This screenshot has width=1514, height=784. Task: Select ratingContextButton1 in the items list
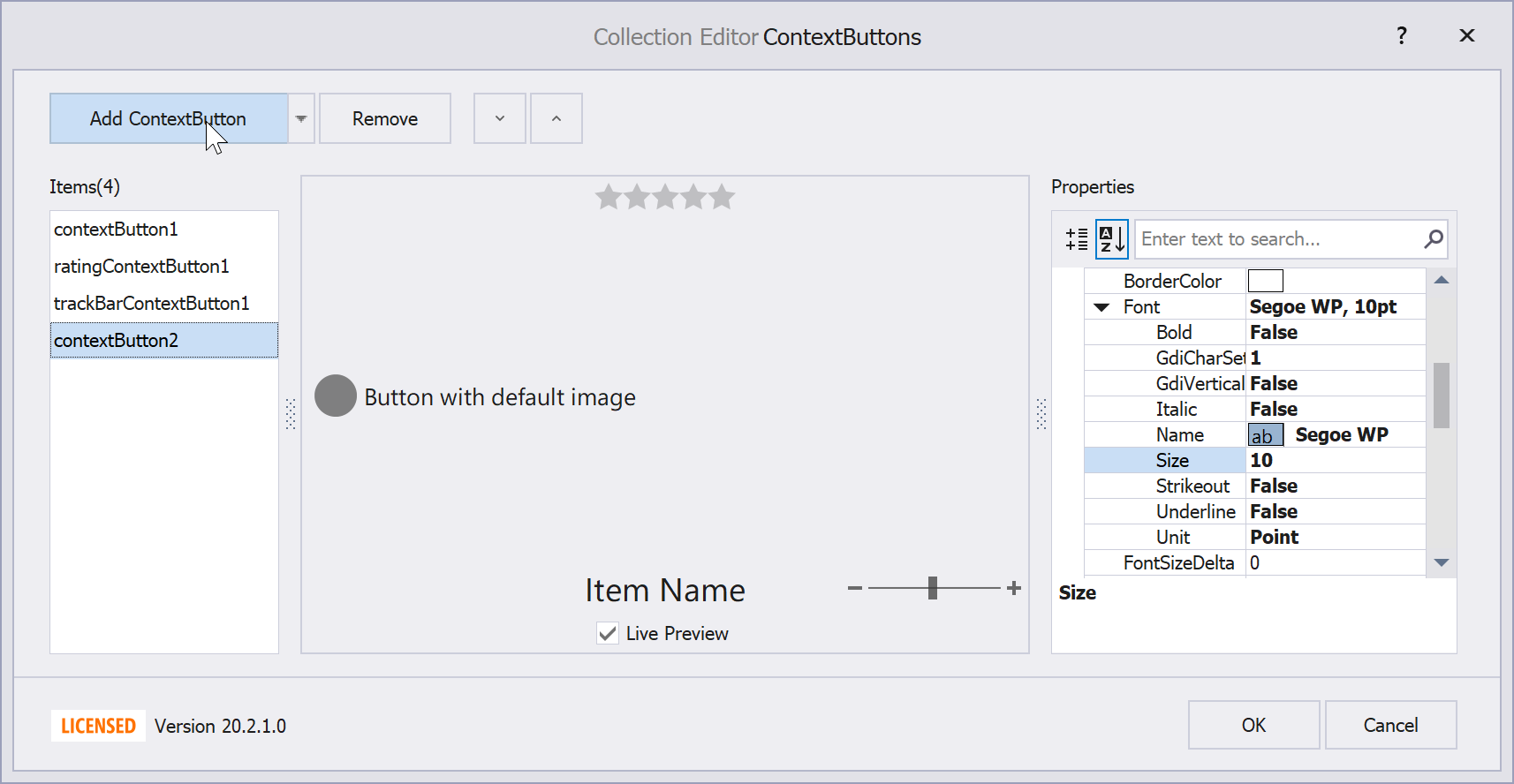coord(141,267)
